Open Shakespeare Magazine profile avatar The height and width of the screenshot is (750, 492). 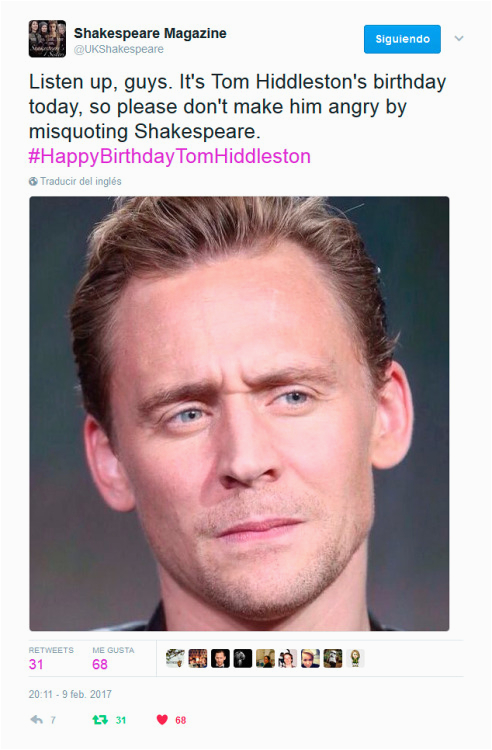pyautogui.click(x=47, y=39)
